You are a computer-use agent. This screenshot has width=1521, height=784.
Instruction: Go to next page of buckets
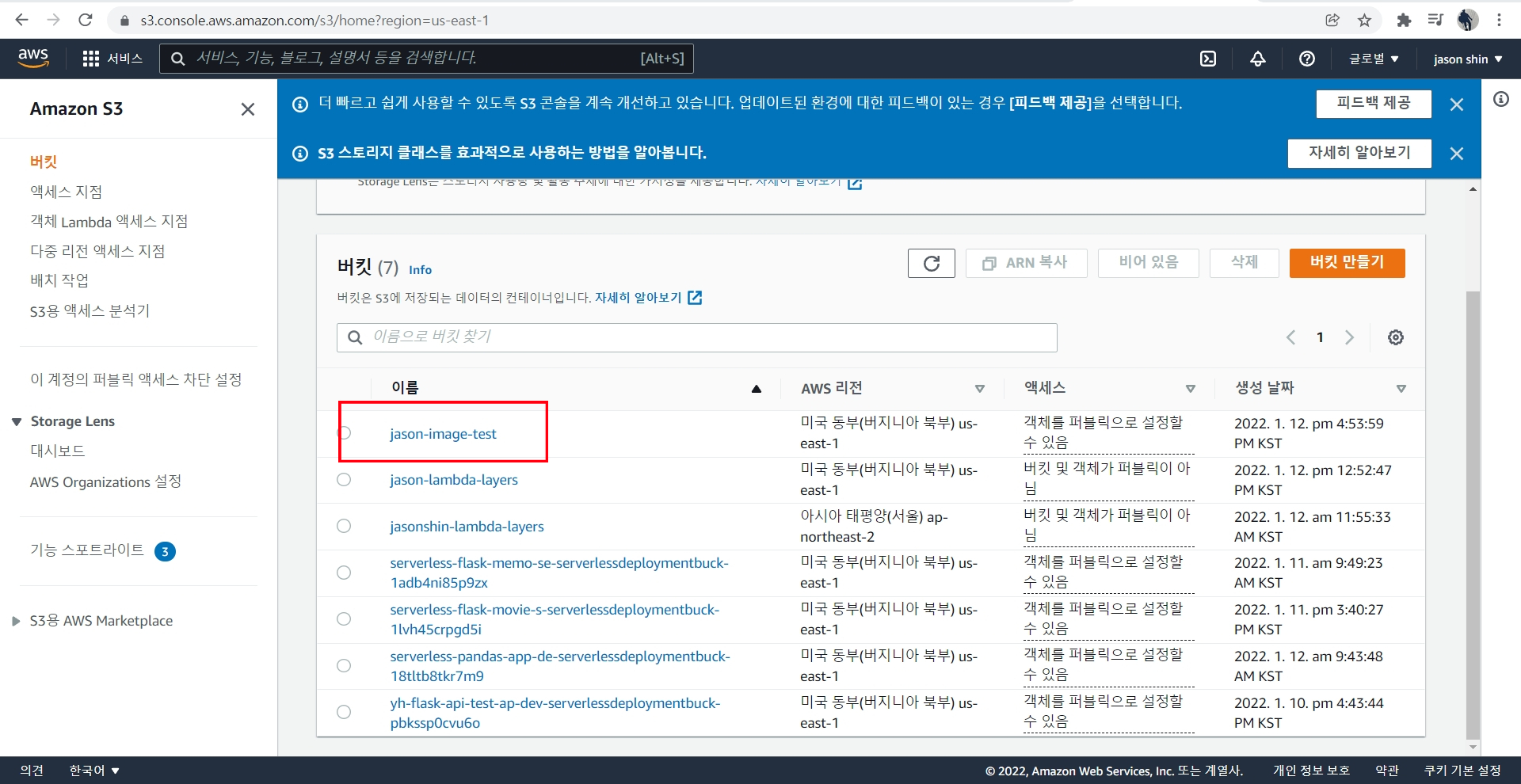tap(1349, 337)
